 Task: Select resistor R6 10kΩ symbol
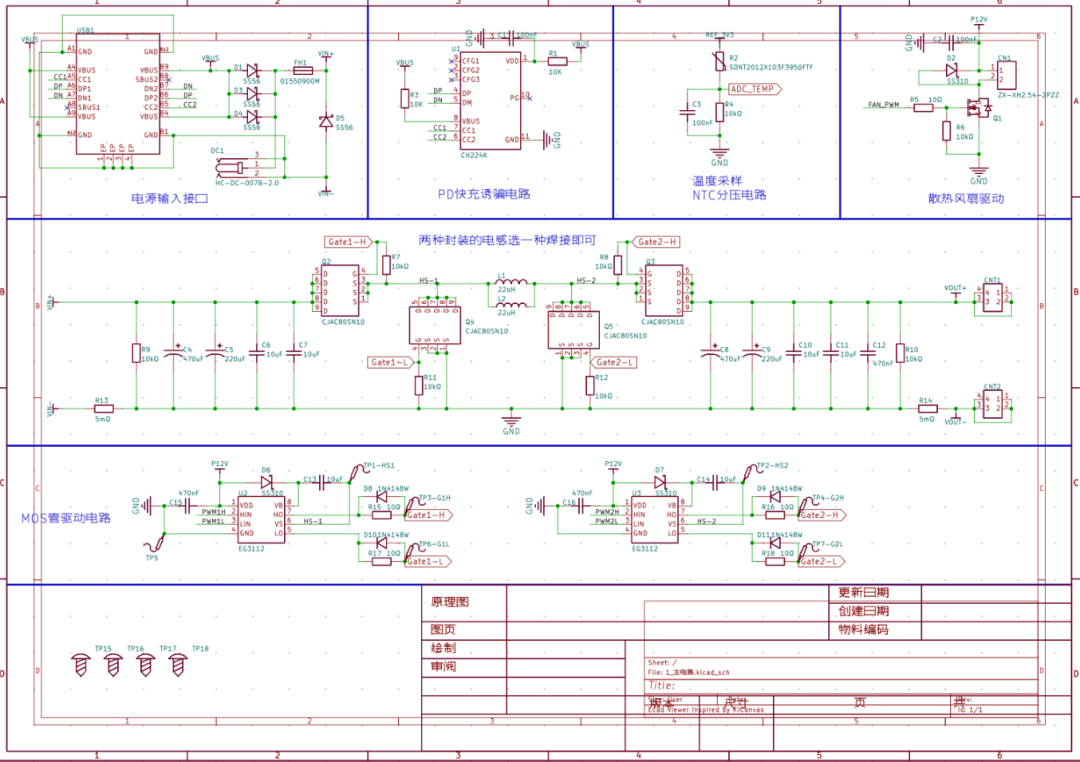click(947, 131)
